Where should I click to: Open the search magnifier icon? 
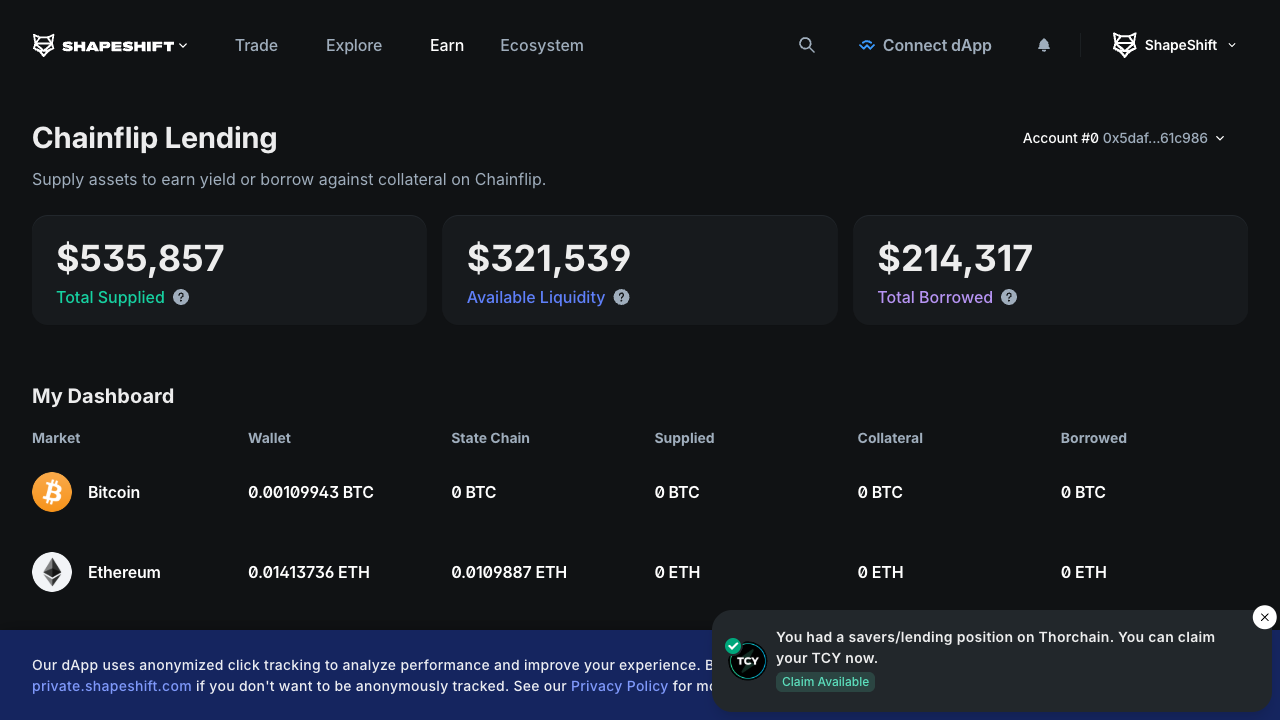(x=807, y=45)
